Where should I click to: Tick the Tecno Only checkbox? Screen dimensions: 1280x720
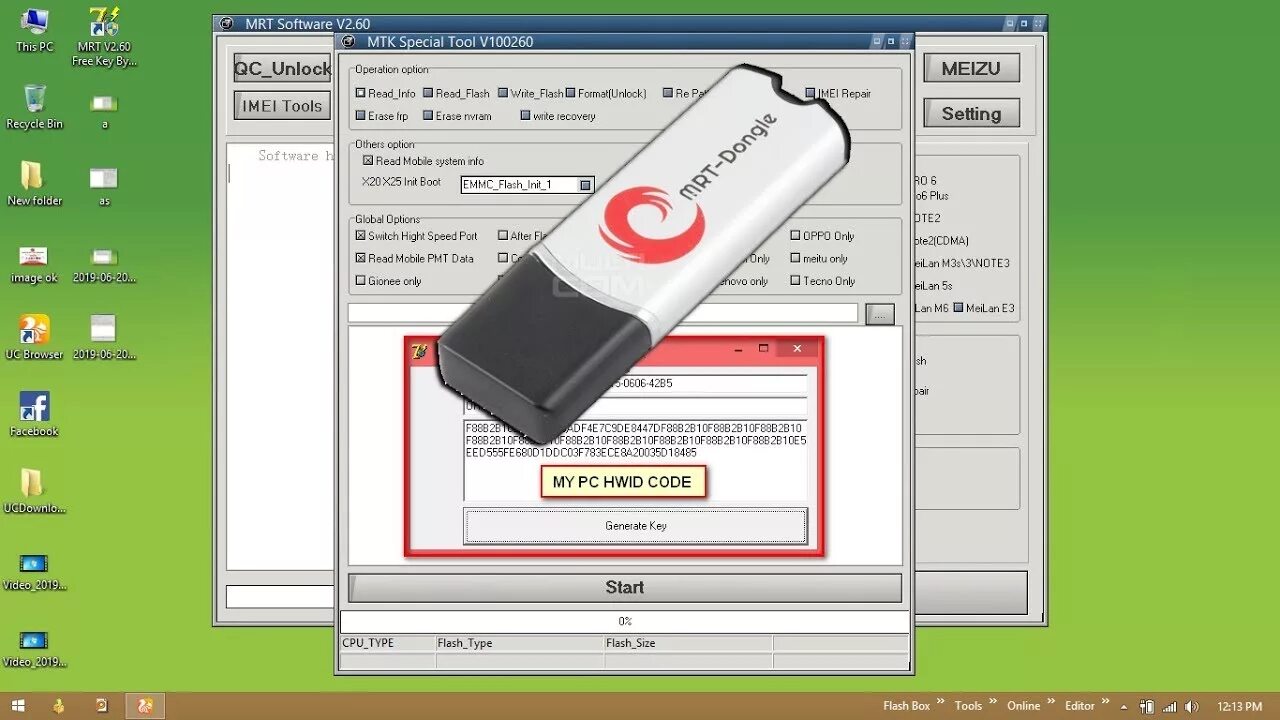pos(796,281)
